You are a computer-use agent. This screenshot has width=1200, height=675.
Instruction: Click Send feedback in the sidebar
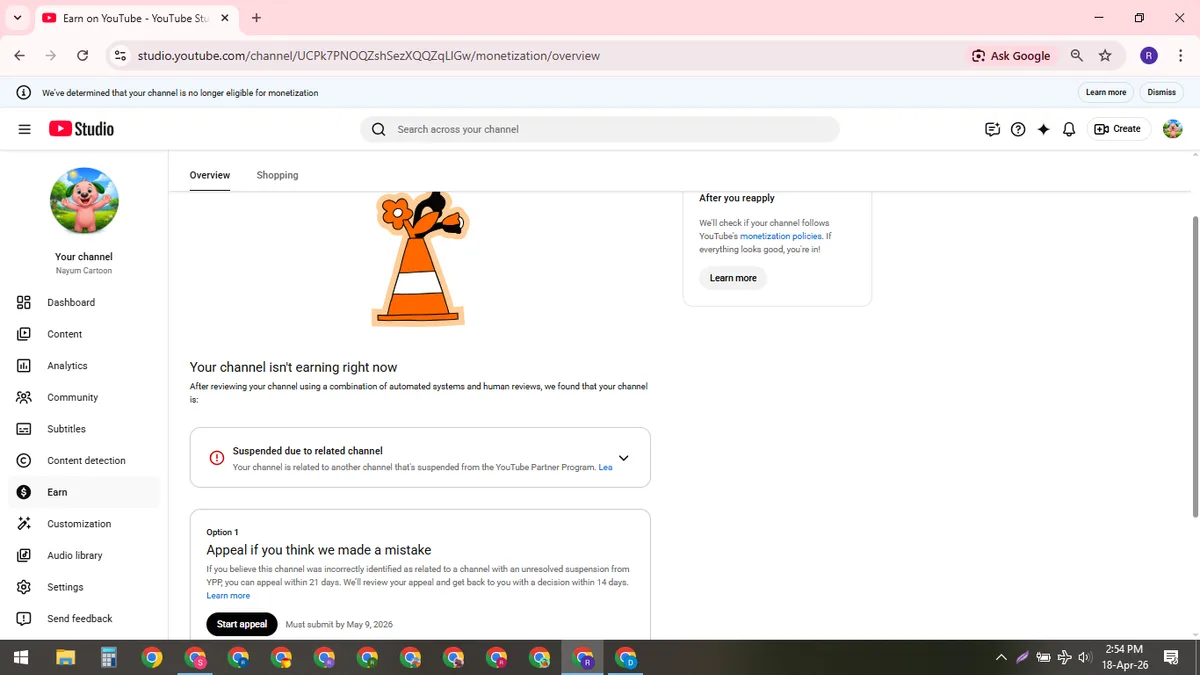84,619
